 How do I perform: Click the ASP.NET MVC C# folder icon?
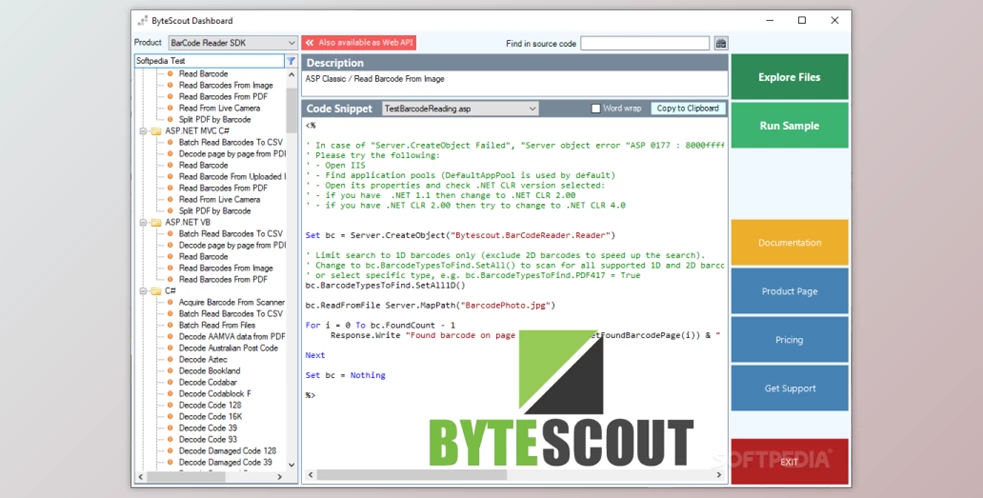pos(155,131)
